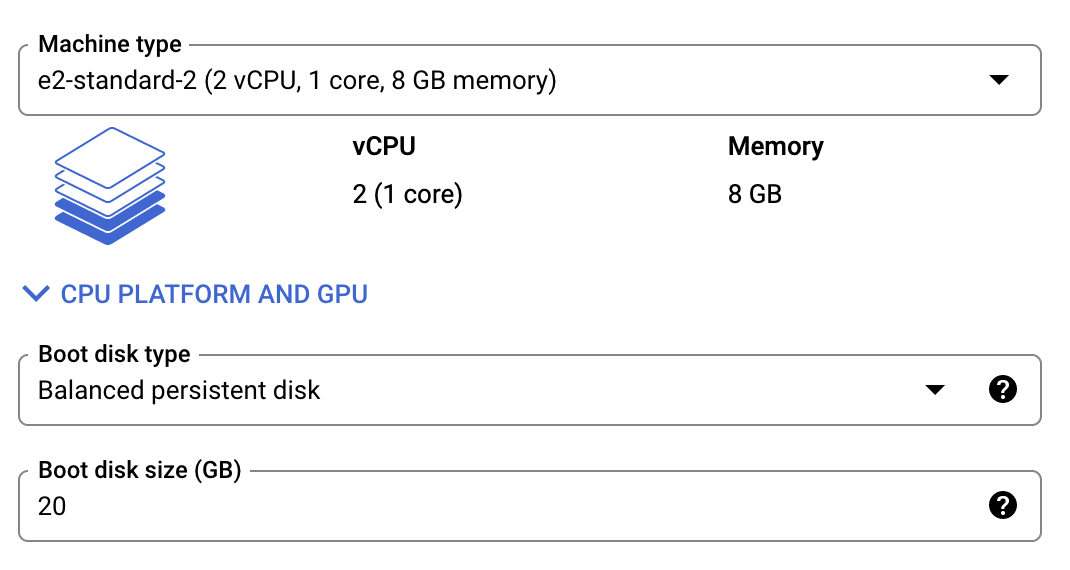
Task: Click the stacked layers machine icon
Action: point(110,186)
